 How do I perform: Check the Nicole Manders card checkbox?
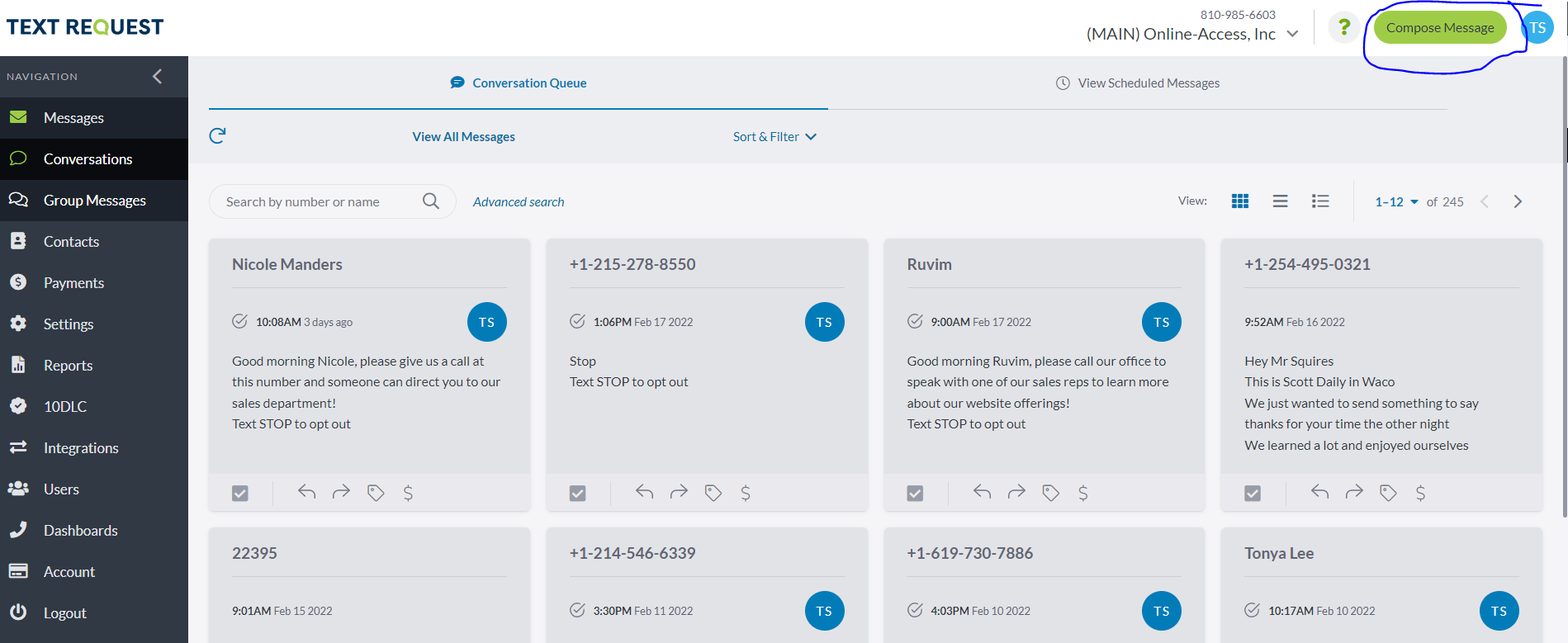click(240, 494)
